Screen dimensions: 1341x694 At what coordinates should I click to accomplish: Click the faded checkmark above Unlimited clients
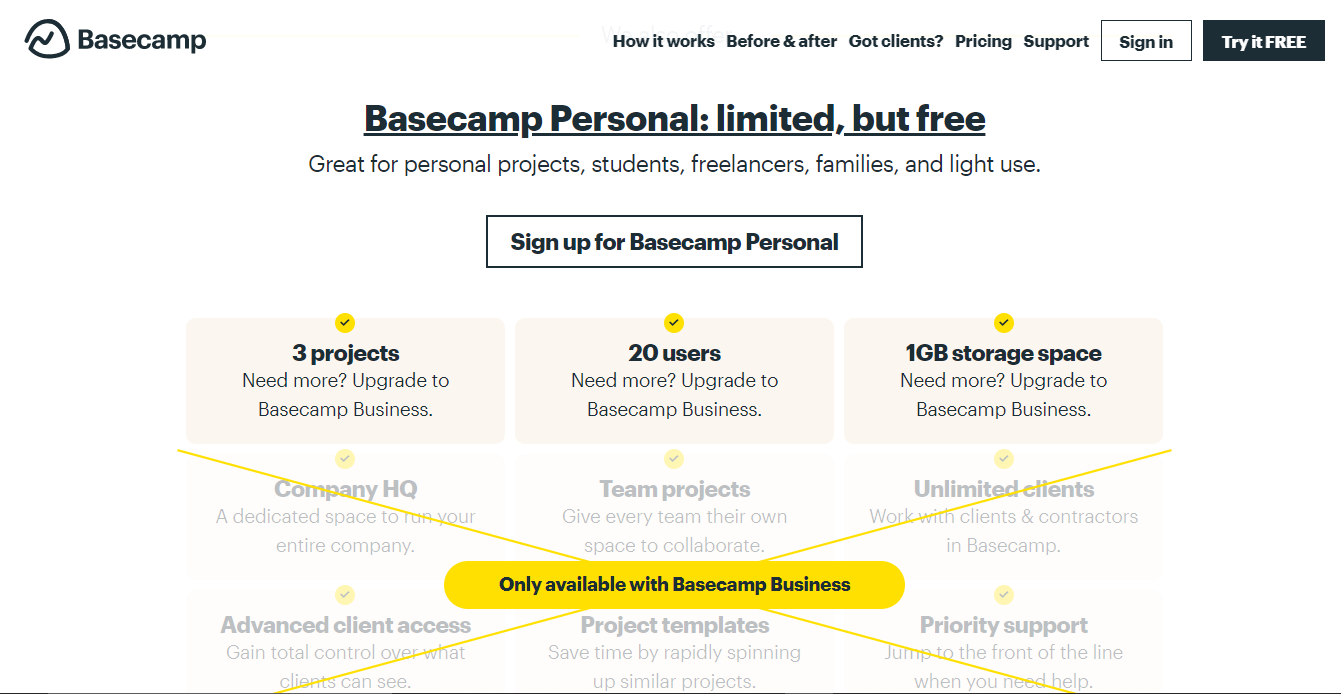pyautogui.click(x=1004, y=459)
